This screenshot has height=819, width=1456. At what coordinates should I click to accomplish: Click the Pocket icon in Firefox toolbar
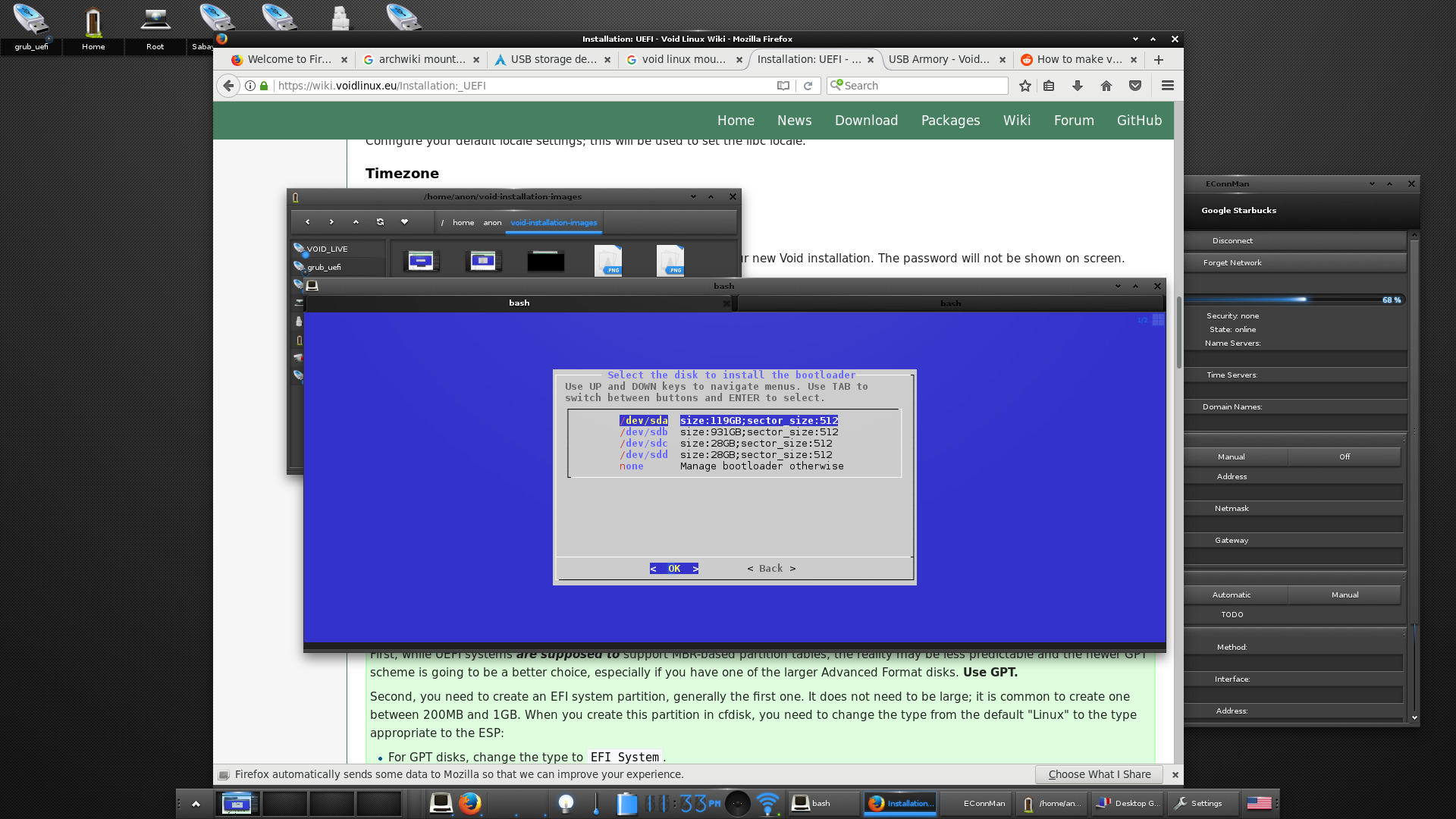pos(1135,86)
